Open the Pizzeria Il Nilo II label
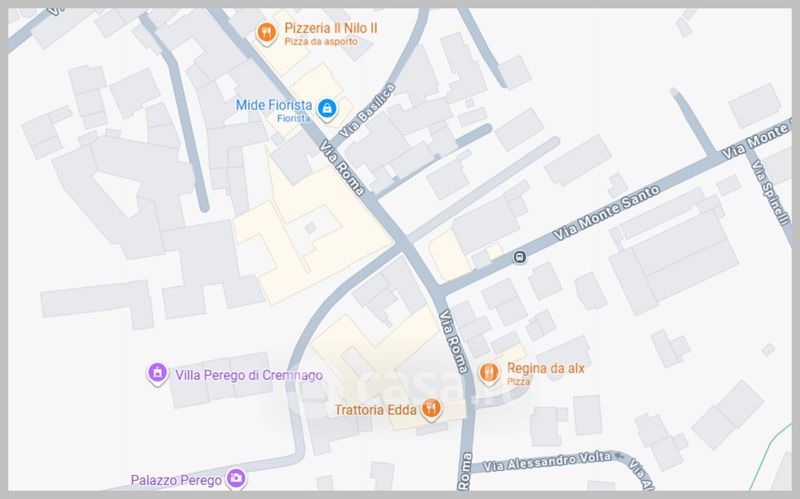Viewport: 800px width, 499px height. (x=331, y=28)
